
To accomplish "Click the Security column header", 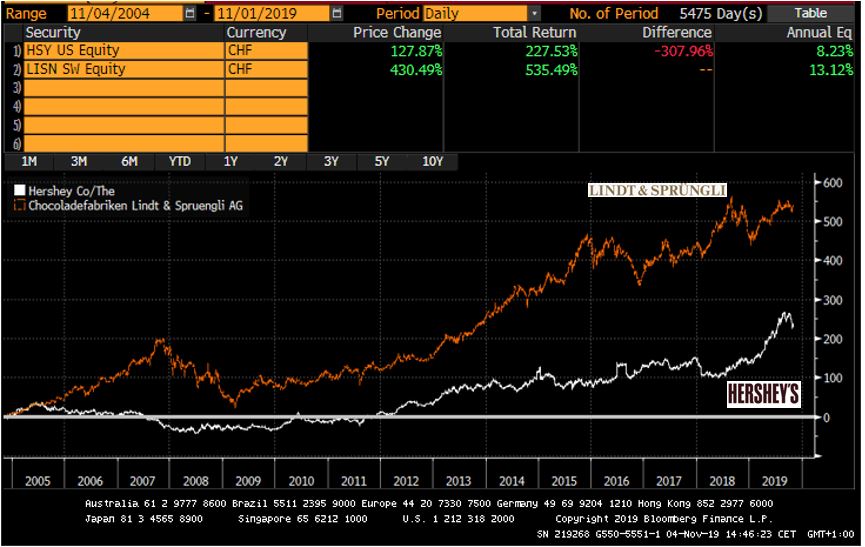I will pos(53,33).
